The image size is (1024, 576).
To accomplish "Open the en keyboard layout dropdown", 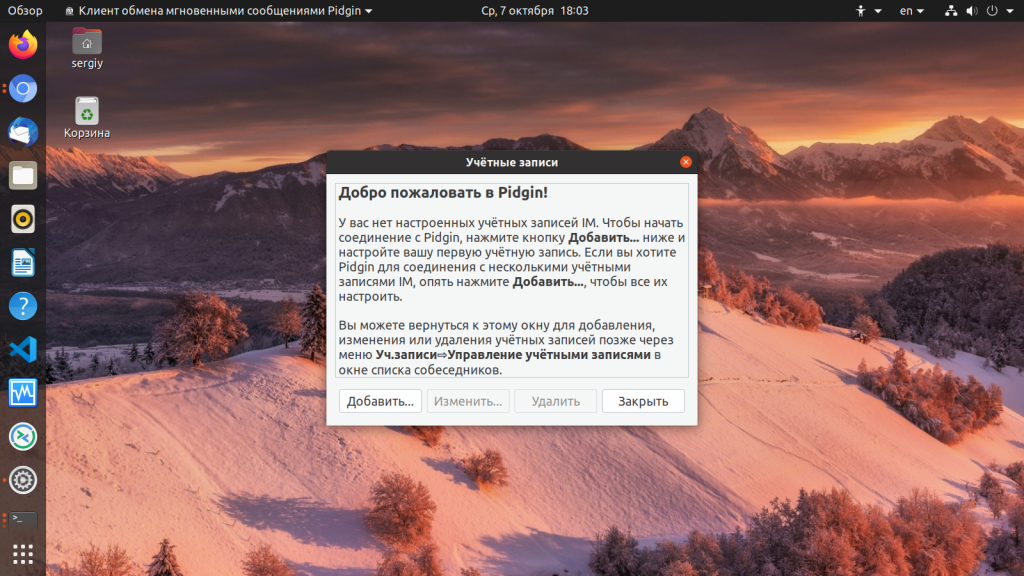I will point(912,10).
